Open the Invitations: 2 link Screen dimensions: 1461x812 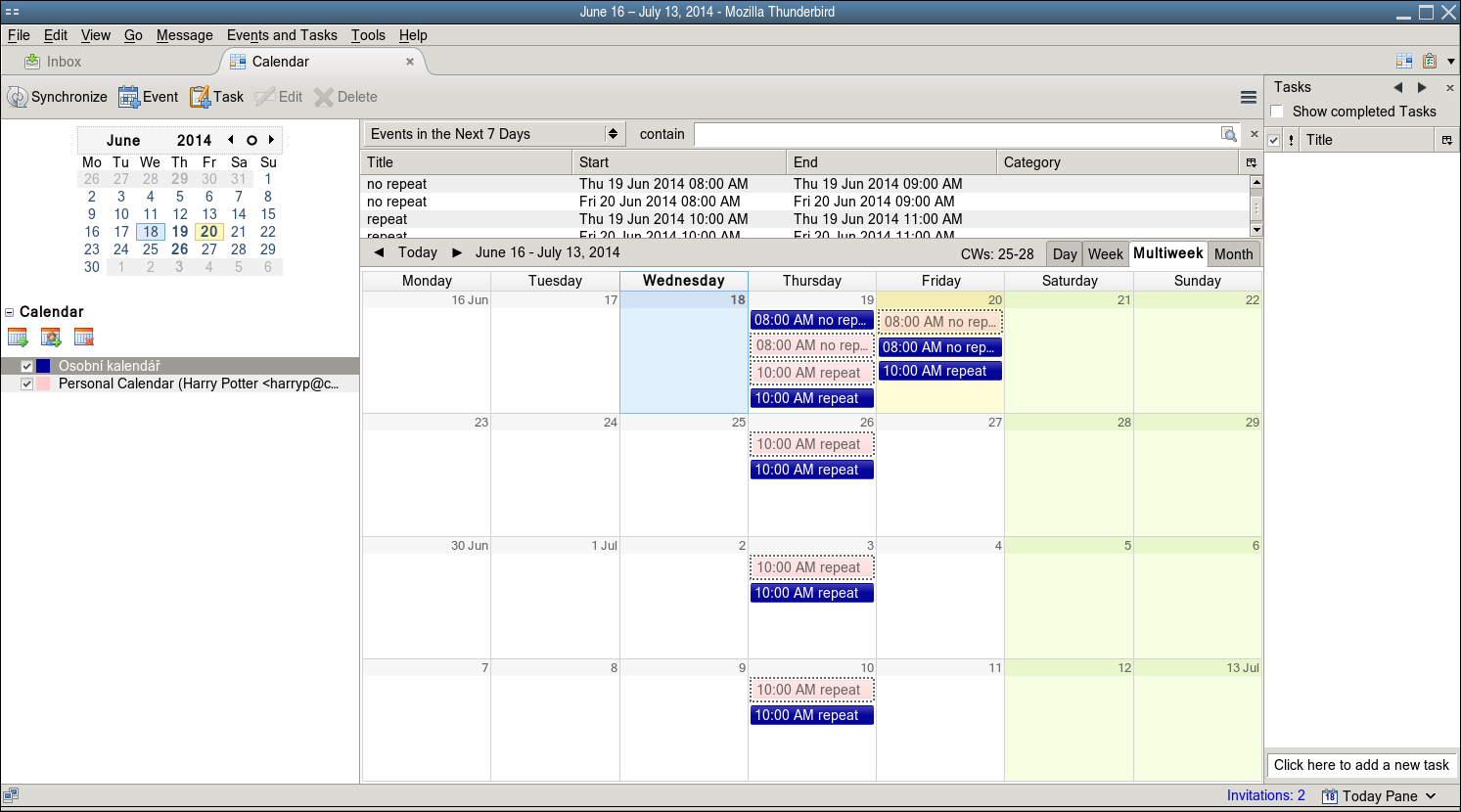point(1265,795)
